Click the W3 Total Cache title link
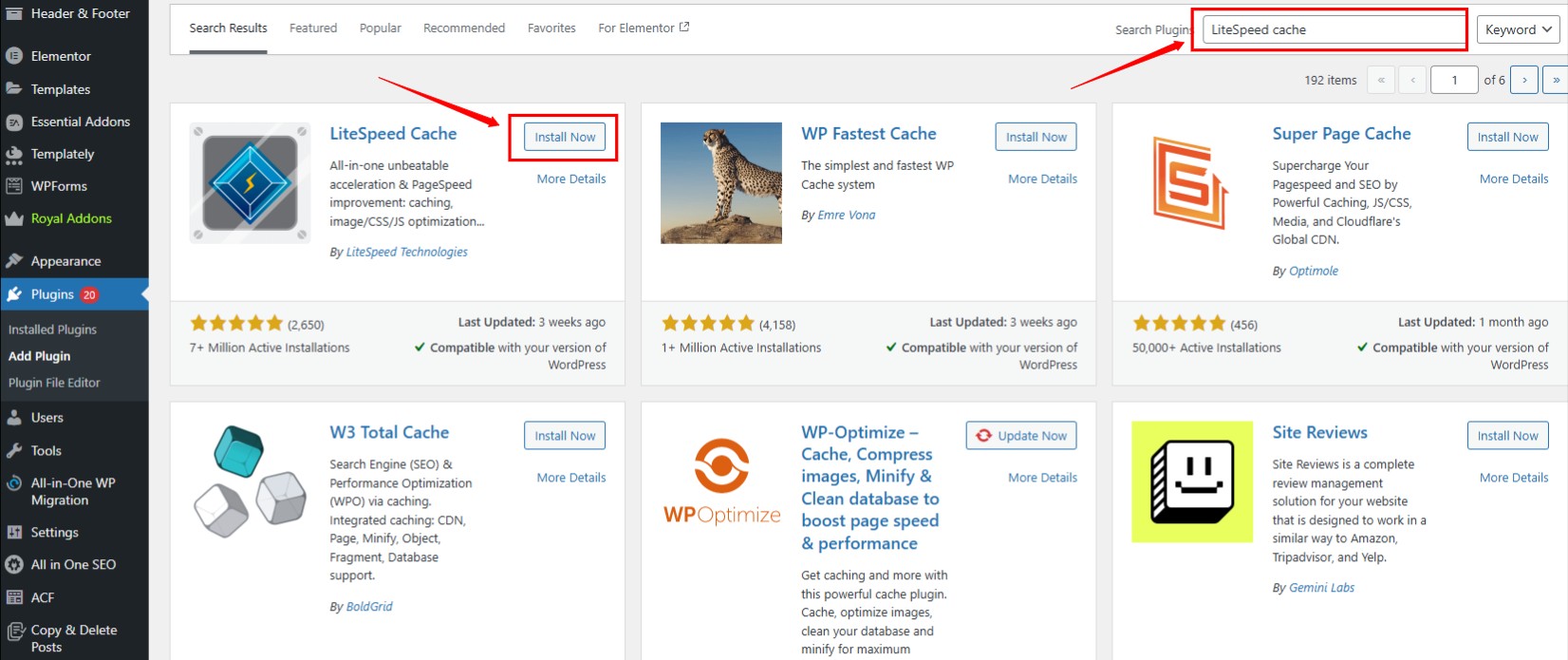The image size is (1568, 660). point(389,433)
